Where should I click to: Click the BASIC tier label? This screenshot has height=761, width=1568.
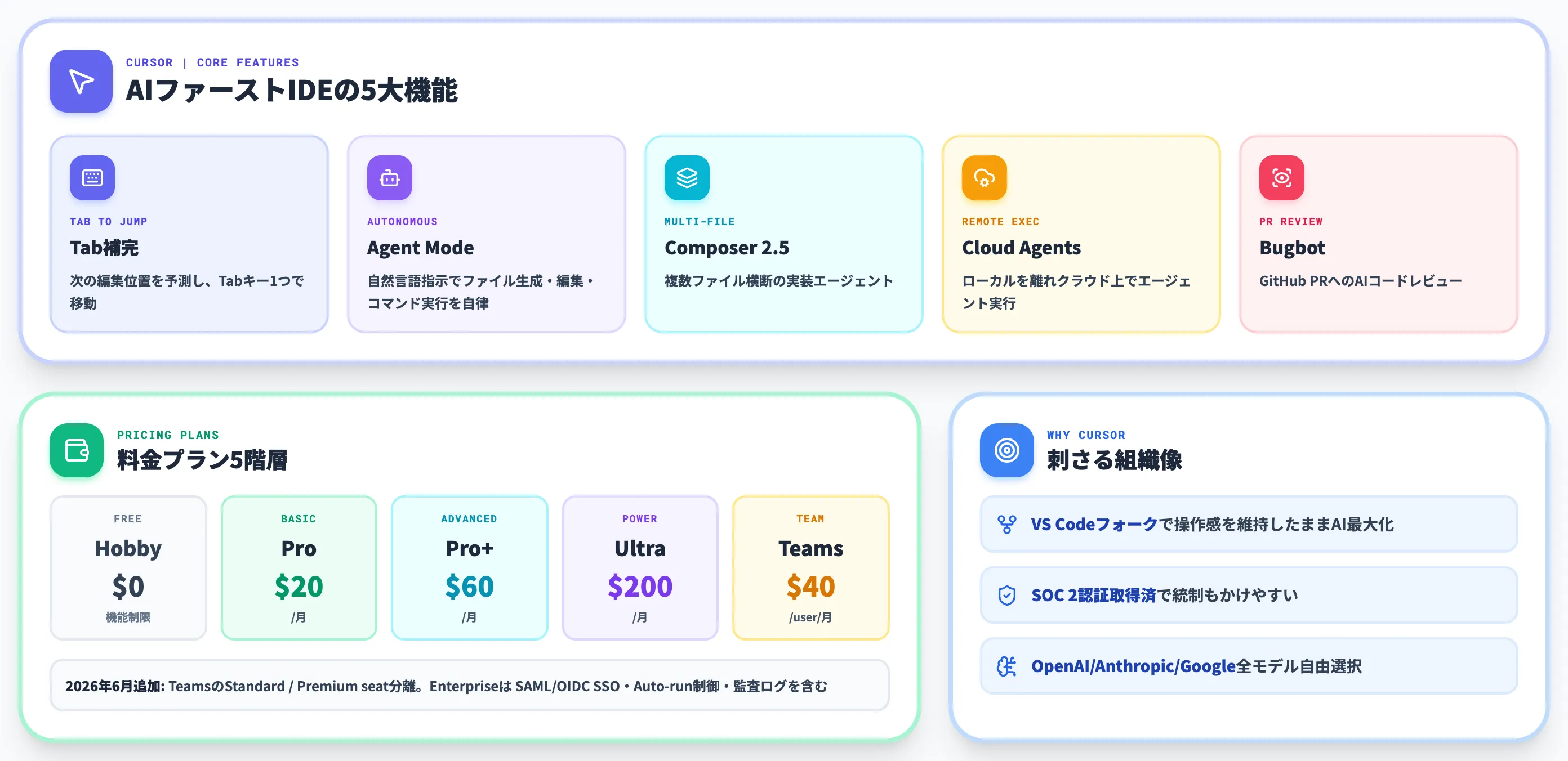pyautogui.click(x=299, y=518)
